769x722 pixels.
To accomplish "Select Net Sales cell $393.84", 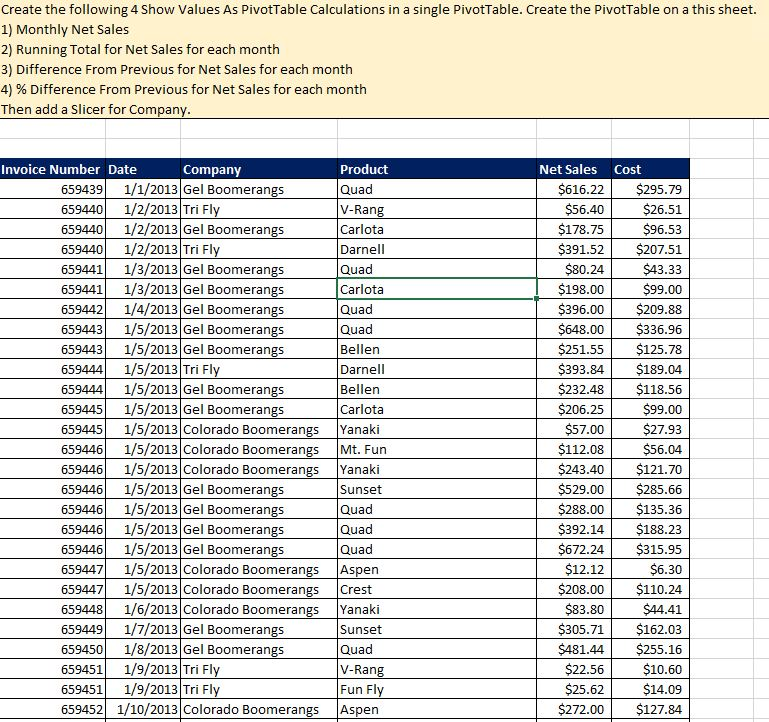I will (x=574, y=369).
